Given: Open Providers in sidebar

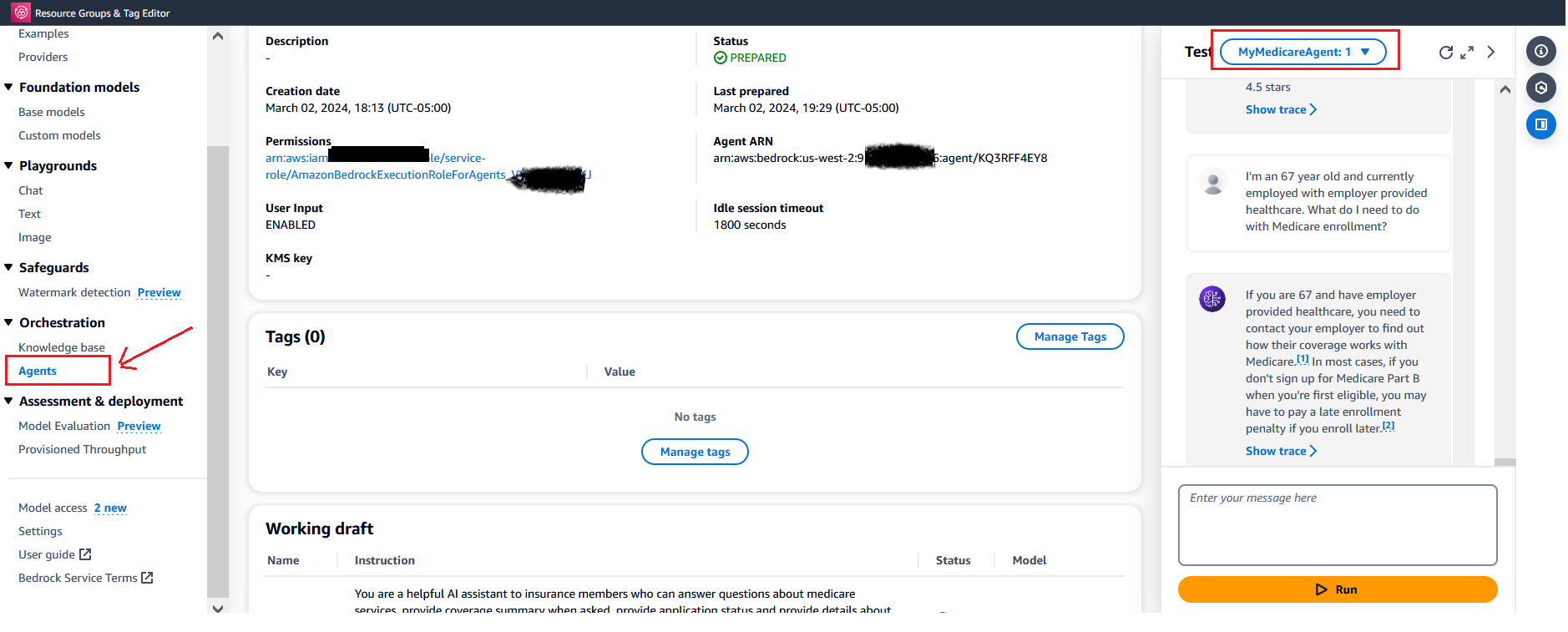Looking at the screenshot, I should pos(43,57).
